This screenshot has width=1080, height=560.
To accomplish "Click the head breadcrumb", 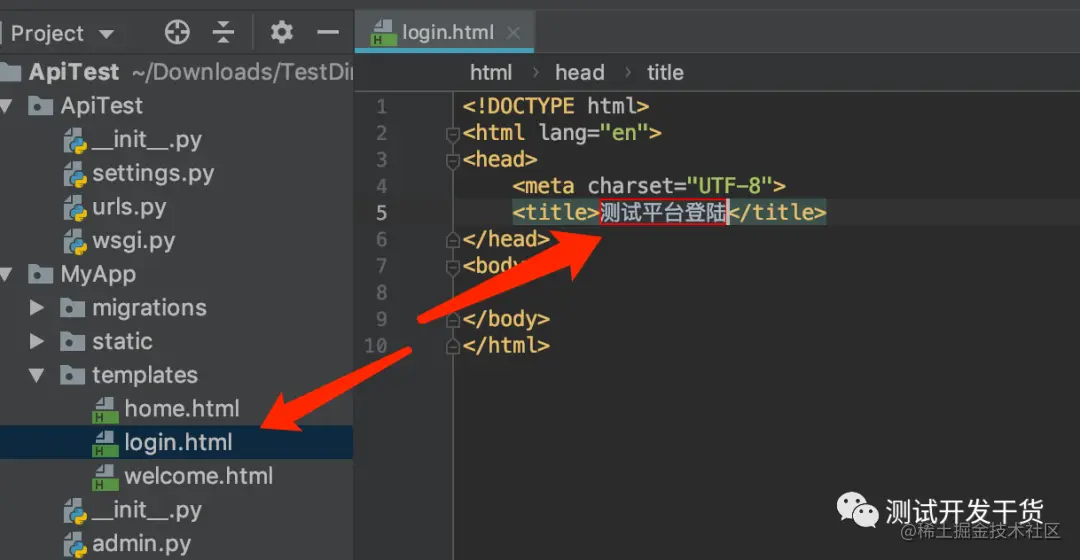I will point(580,72).
